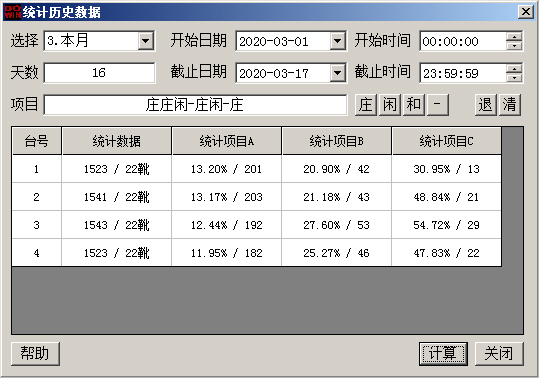Close the 统计历史数据 window

click(526, 12)
